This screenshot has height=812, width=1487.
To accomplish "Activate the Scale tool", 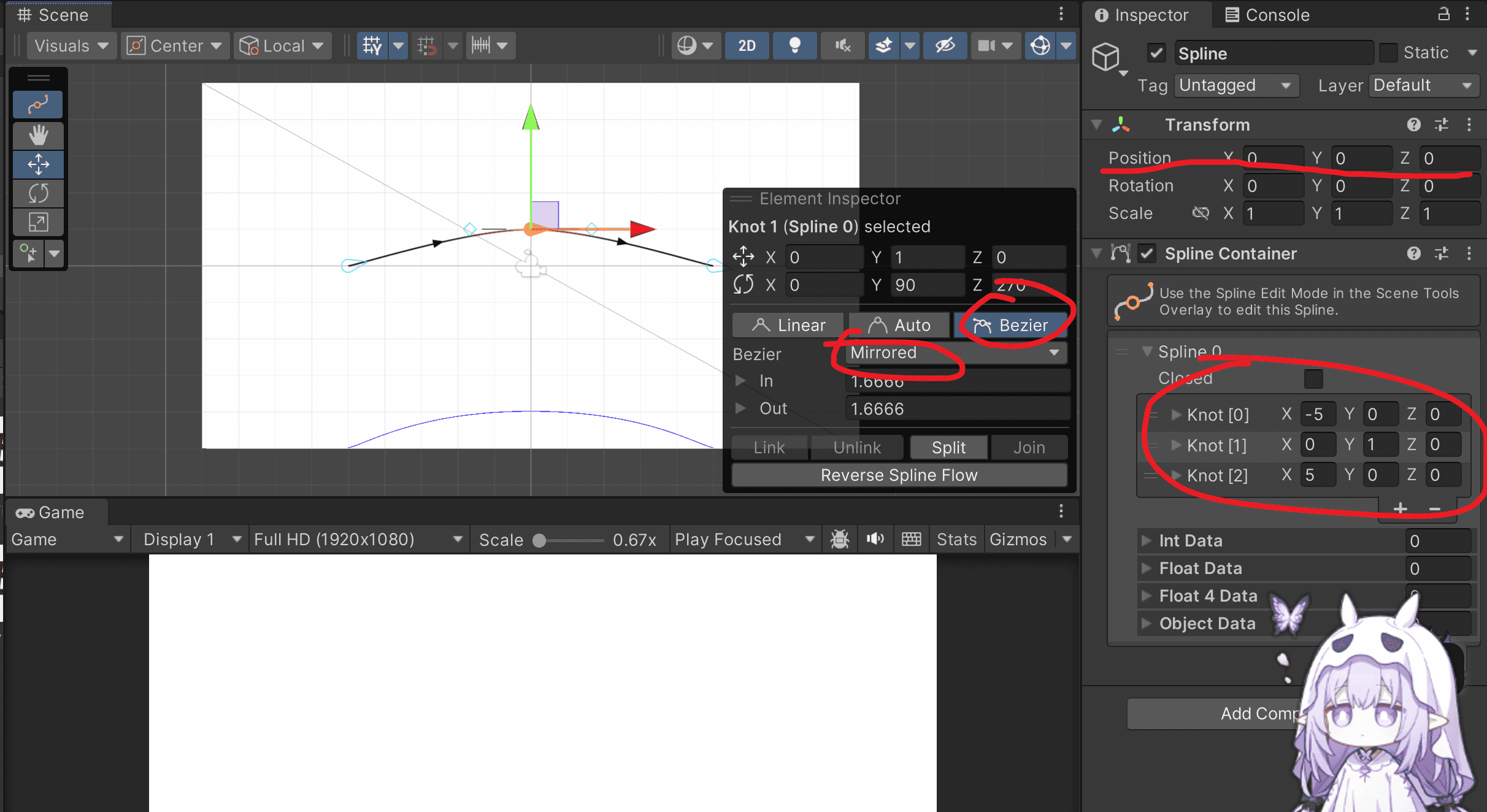I will [x=38, y=222].
